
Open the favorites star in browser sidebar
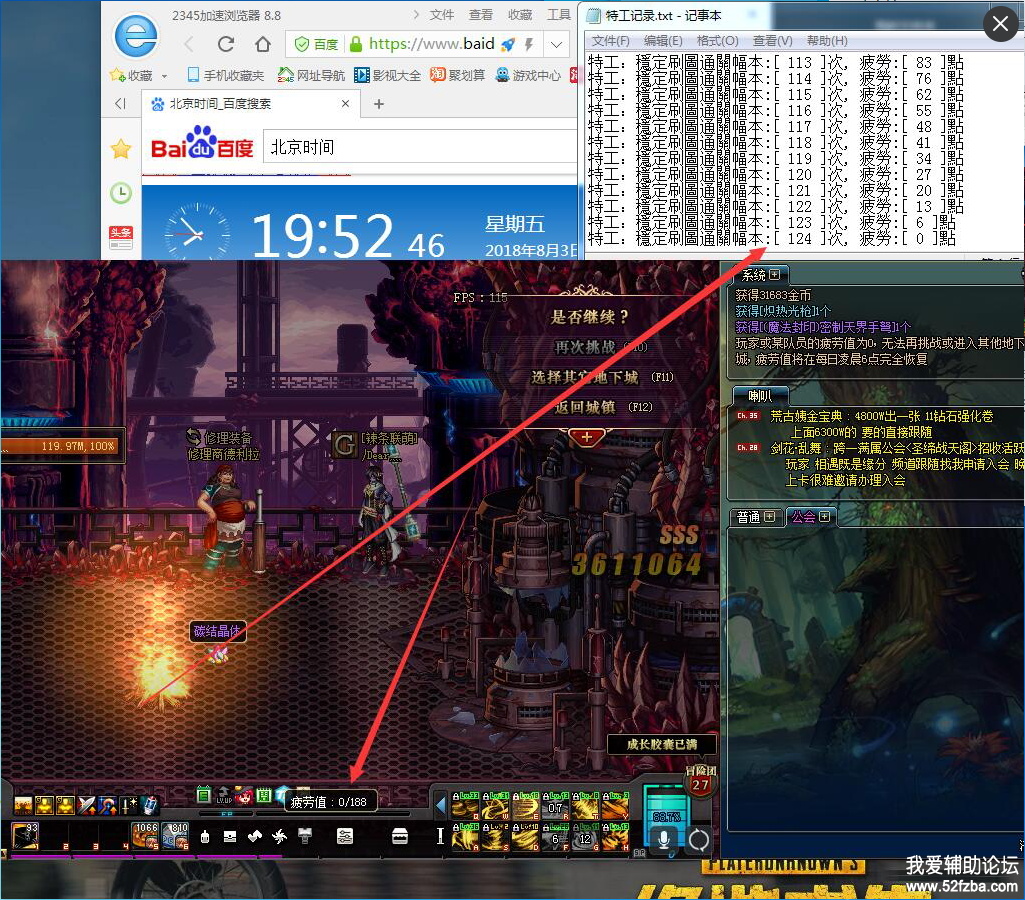(x=121, y=150)
